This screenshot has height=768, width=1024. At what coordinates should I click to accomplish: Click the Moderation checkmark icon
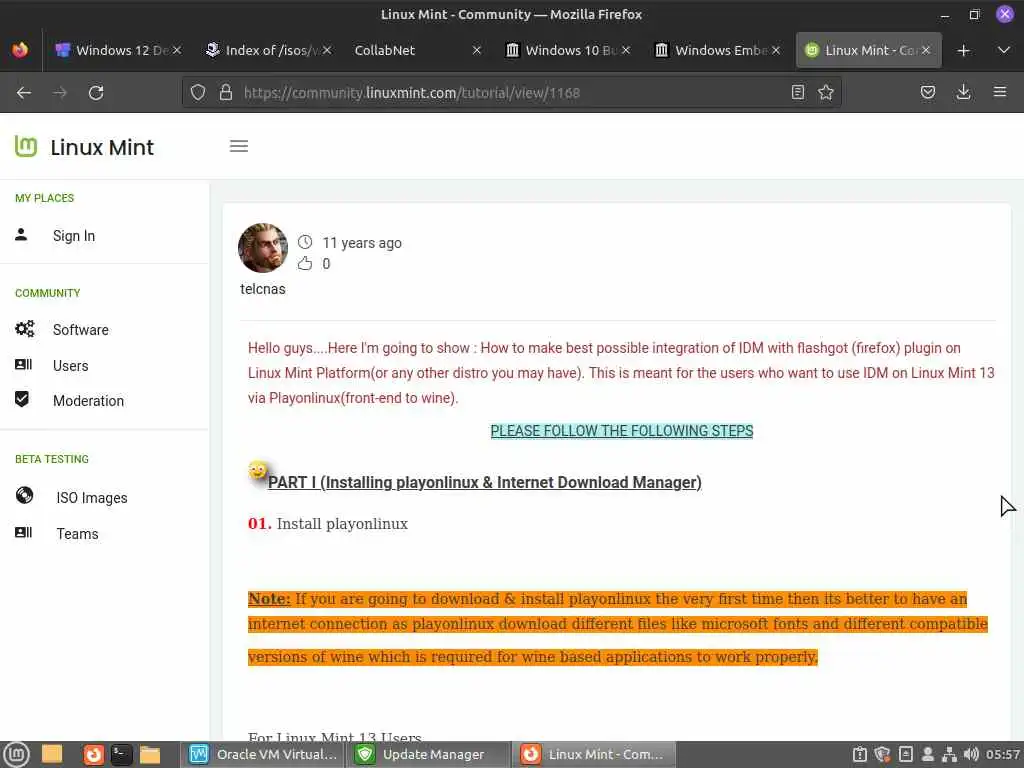(22, 398)
